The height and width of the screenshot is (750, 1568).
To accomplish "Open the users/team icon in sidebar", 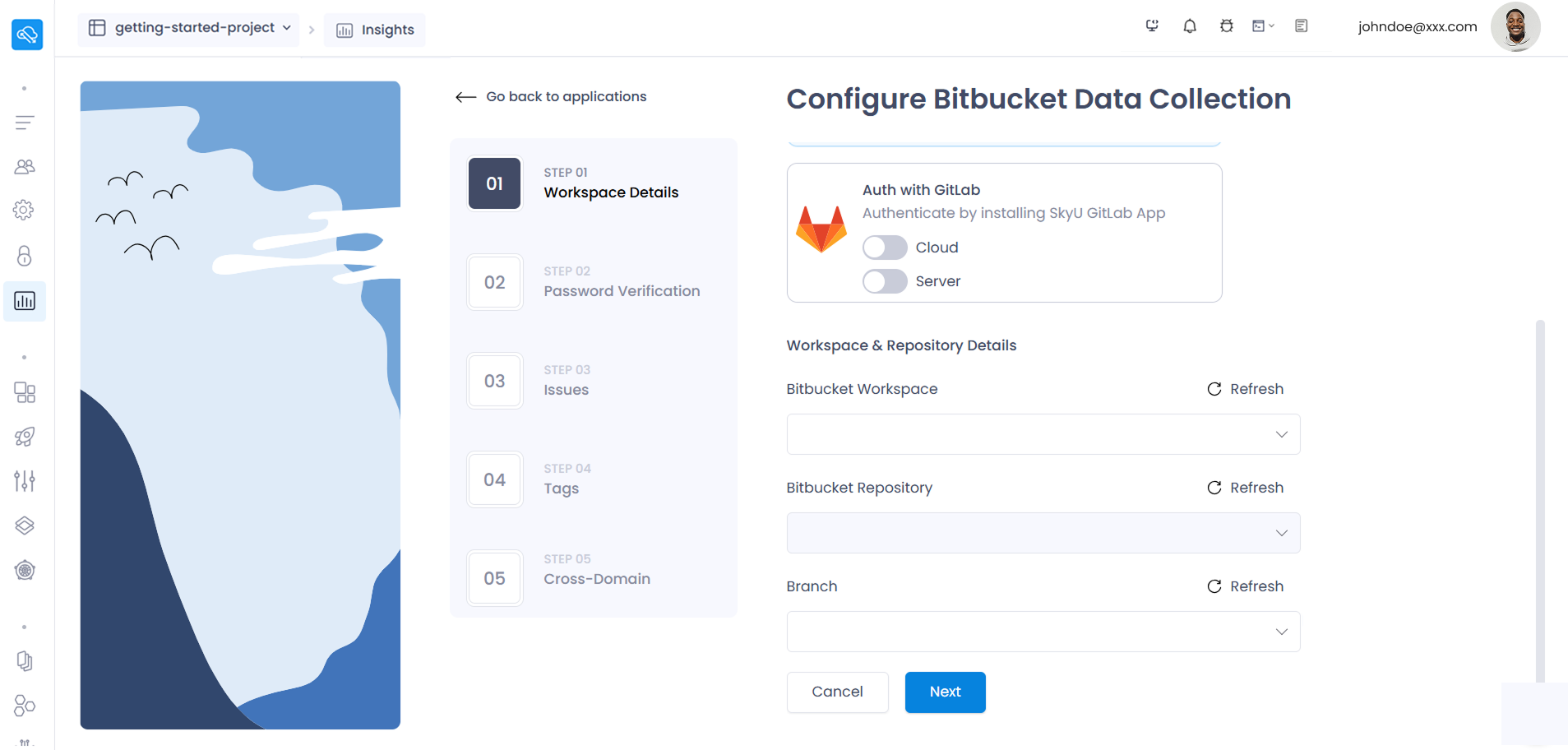I will (25, 167).
